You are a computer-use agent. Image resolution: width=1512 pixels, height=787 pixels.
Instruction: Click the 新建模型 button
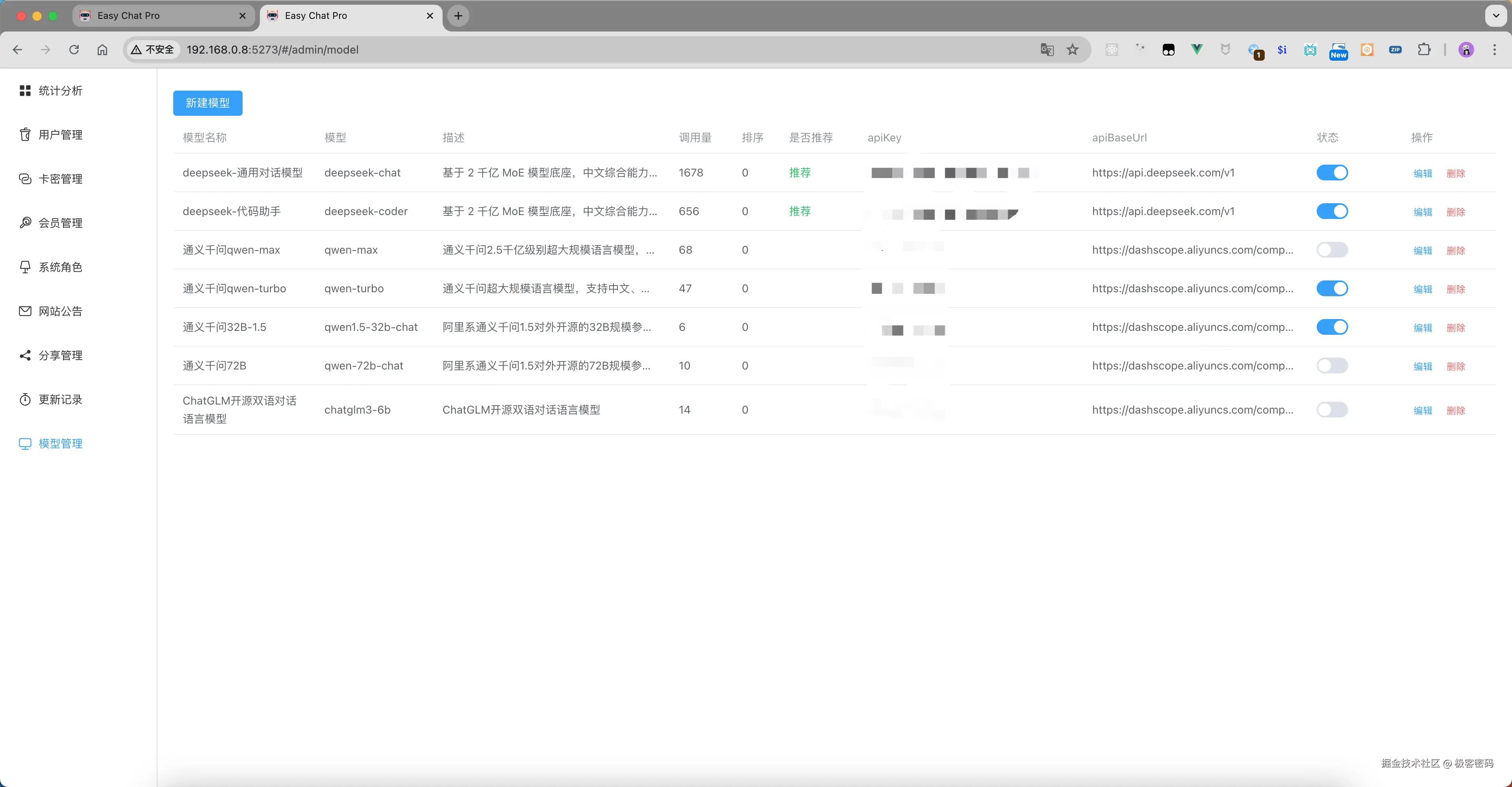tap(208, 103)
